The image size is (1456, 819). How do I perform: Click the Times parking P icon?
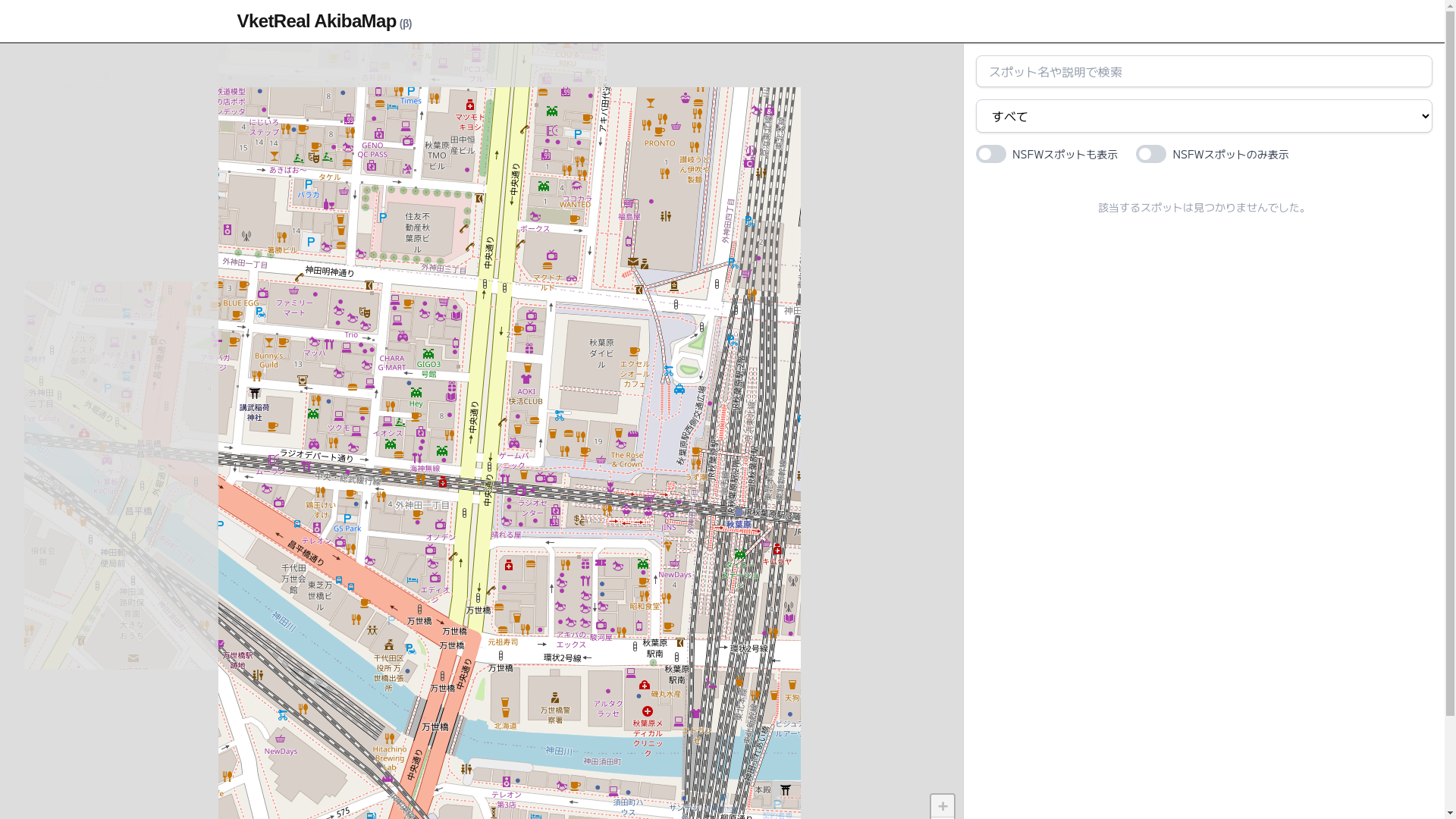coord(411,90)
